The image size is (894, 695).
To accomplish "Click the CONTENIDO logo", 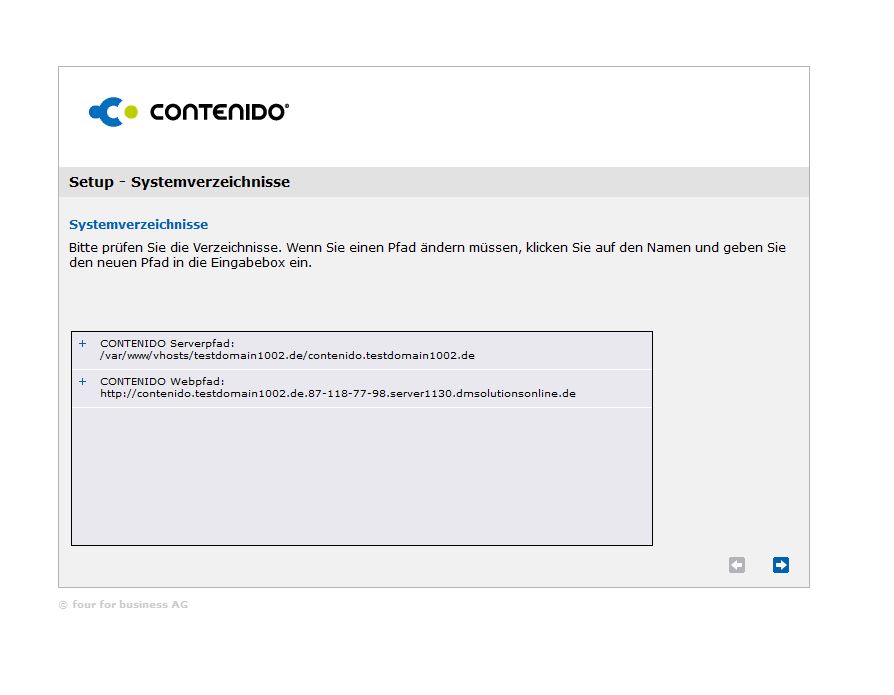I will coord(189,112).
